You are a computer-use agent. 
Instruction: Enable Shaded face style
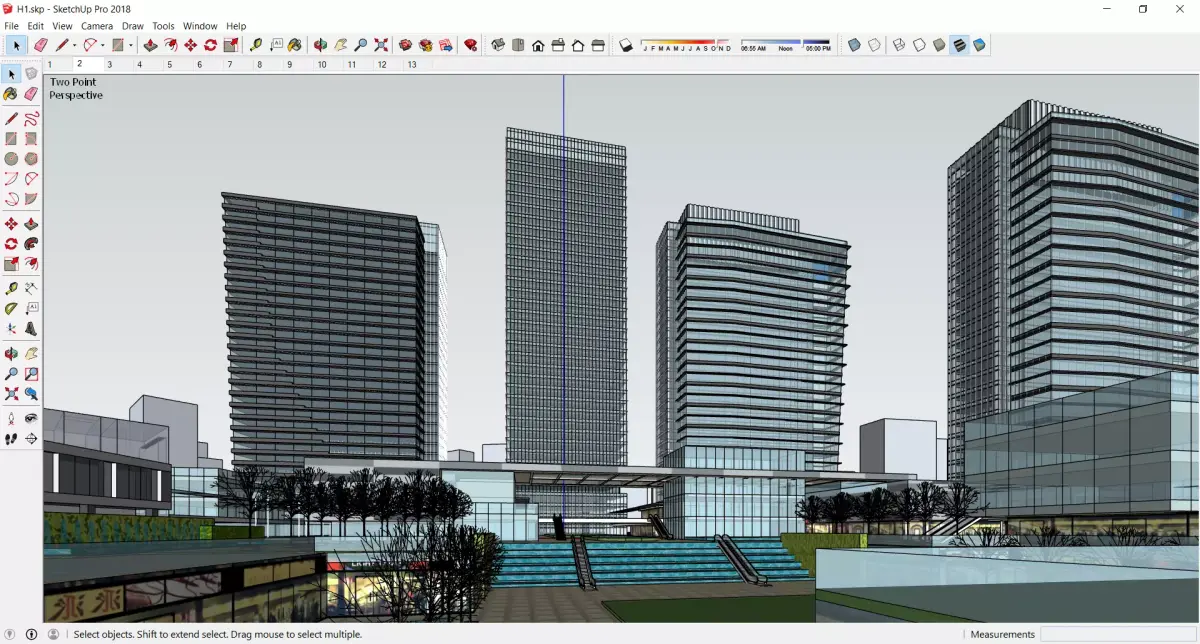[939, 45]
